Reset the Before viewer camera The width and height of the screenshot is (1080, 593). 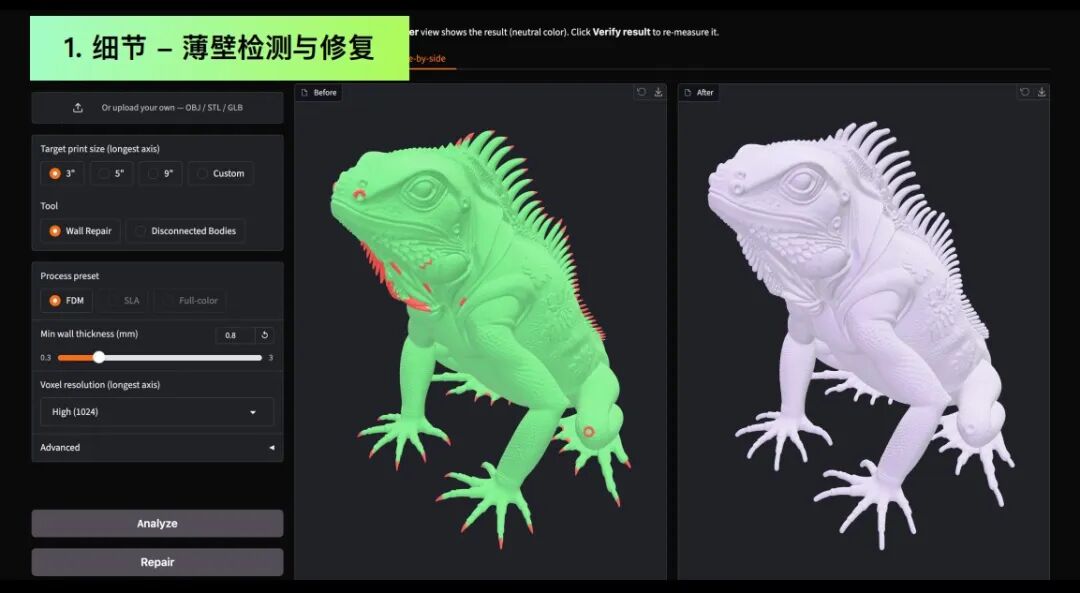(x=641, y=92)
